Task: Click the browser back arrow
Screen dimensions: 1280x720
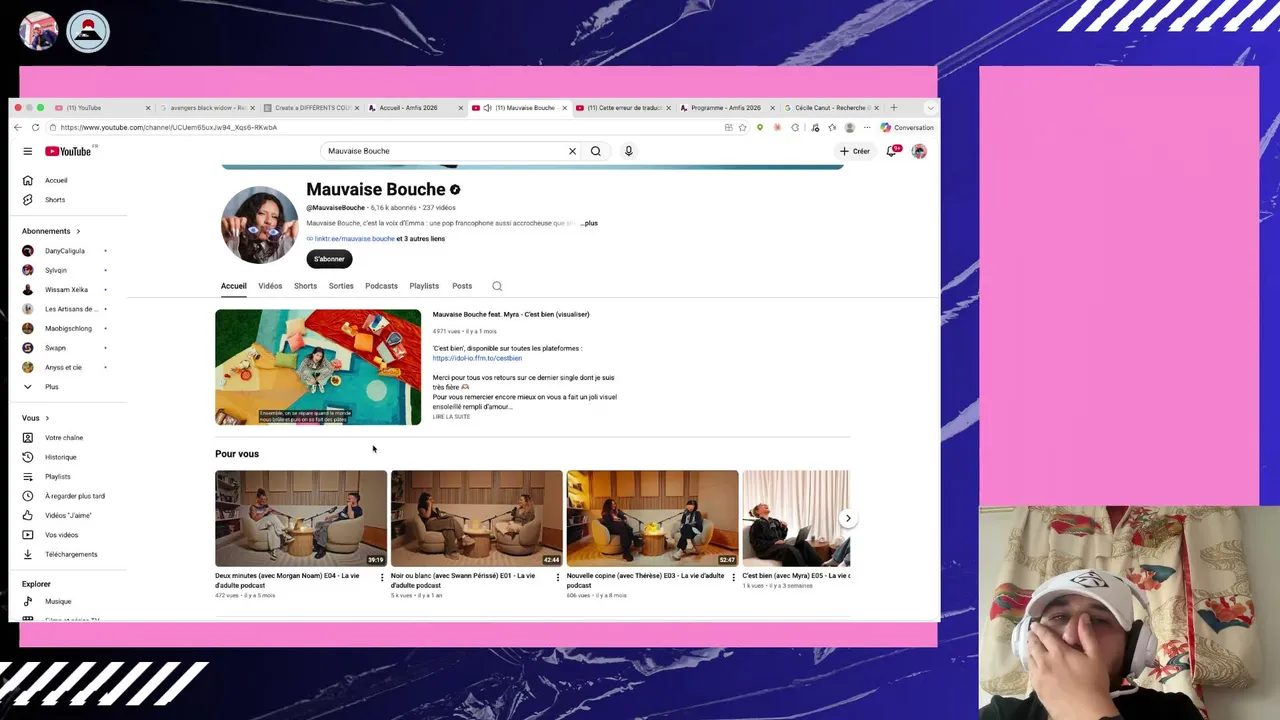Action: point(18,127)
